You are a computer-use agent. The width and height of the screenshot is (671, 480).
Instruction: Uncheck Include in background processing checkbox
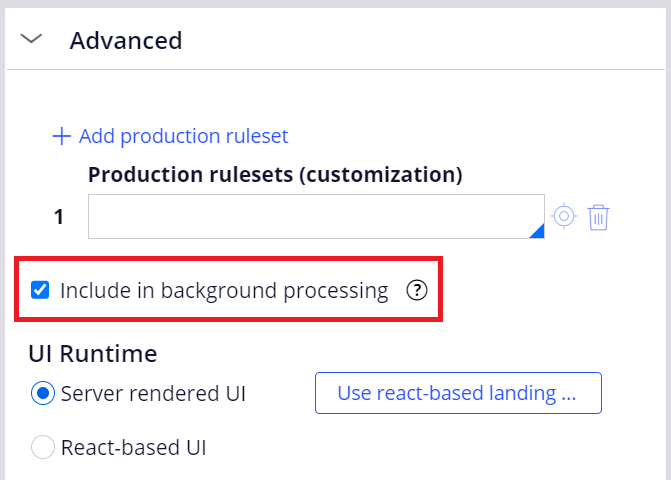[x=40, y=290]
